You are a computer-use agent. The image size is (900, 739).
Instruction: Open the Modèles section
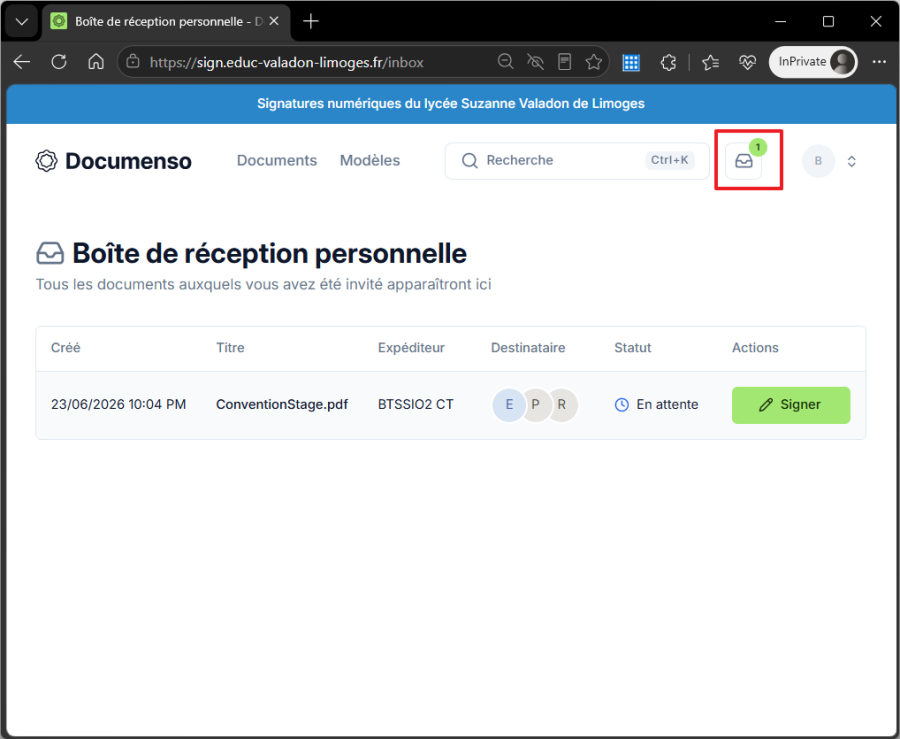(x=370, y=161)
